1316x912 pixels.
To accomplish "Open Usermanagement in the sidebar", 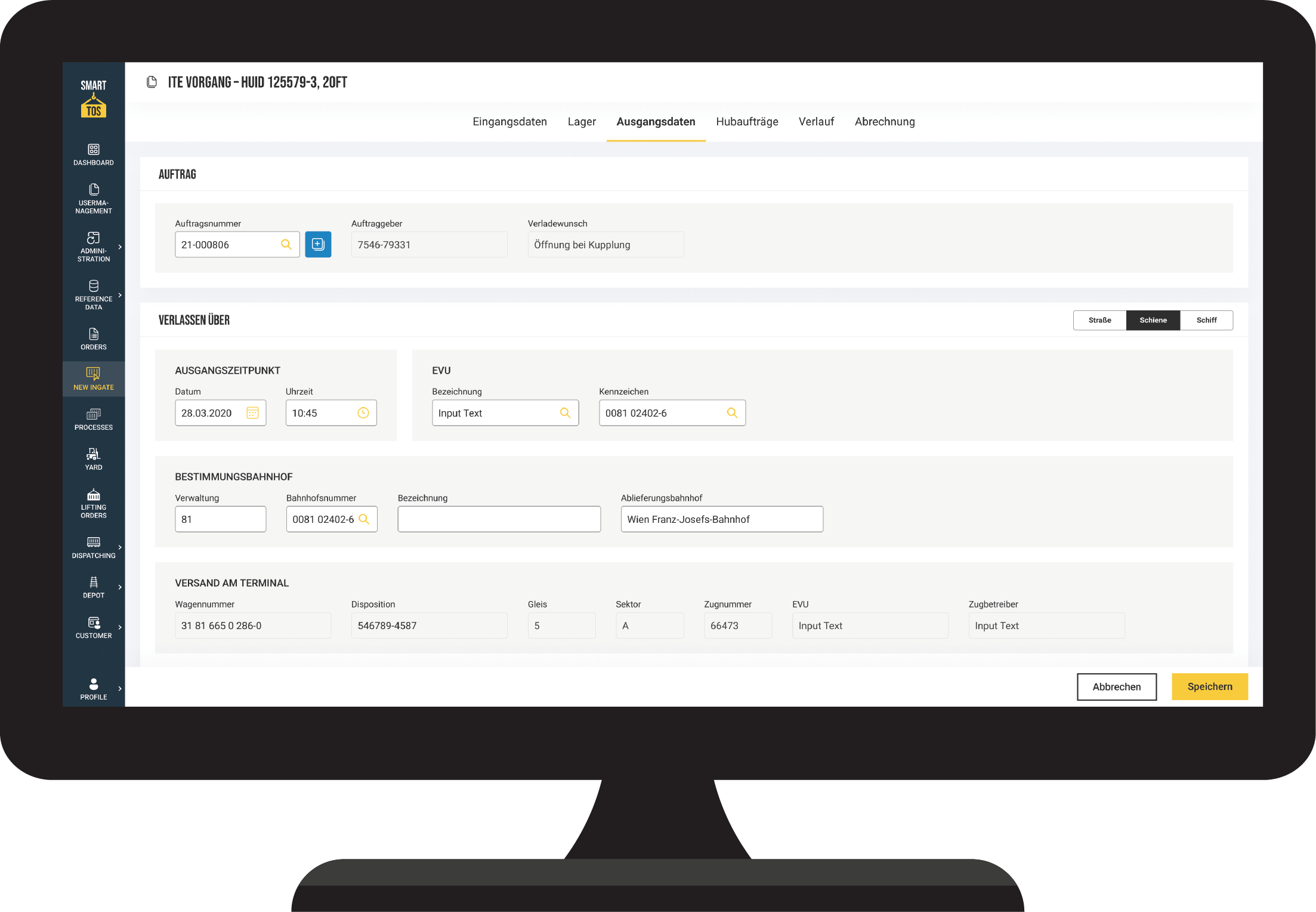I will pos(94,199).
